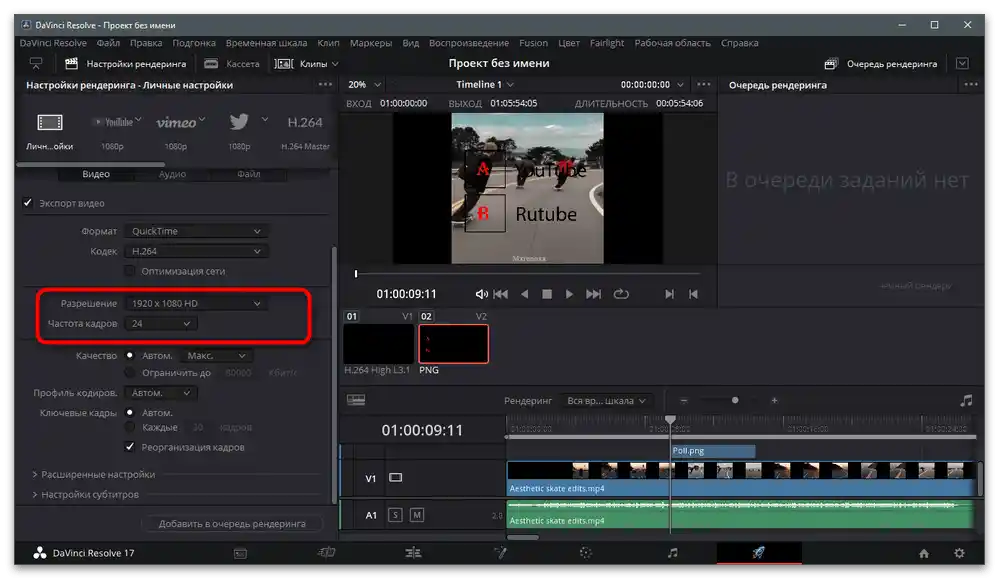
Task: Toggle the Frame Reordering checkbox
Action: click(129, 447)
